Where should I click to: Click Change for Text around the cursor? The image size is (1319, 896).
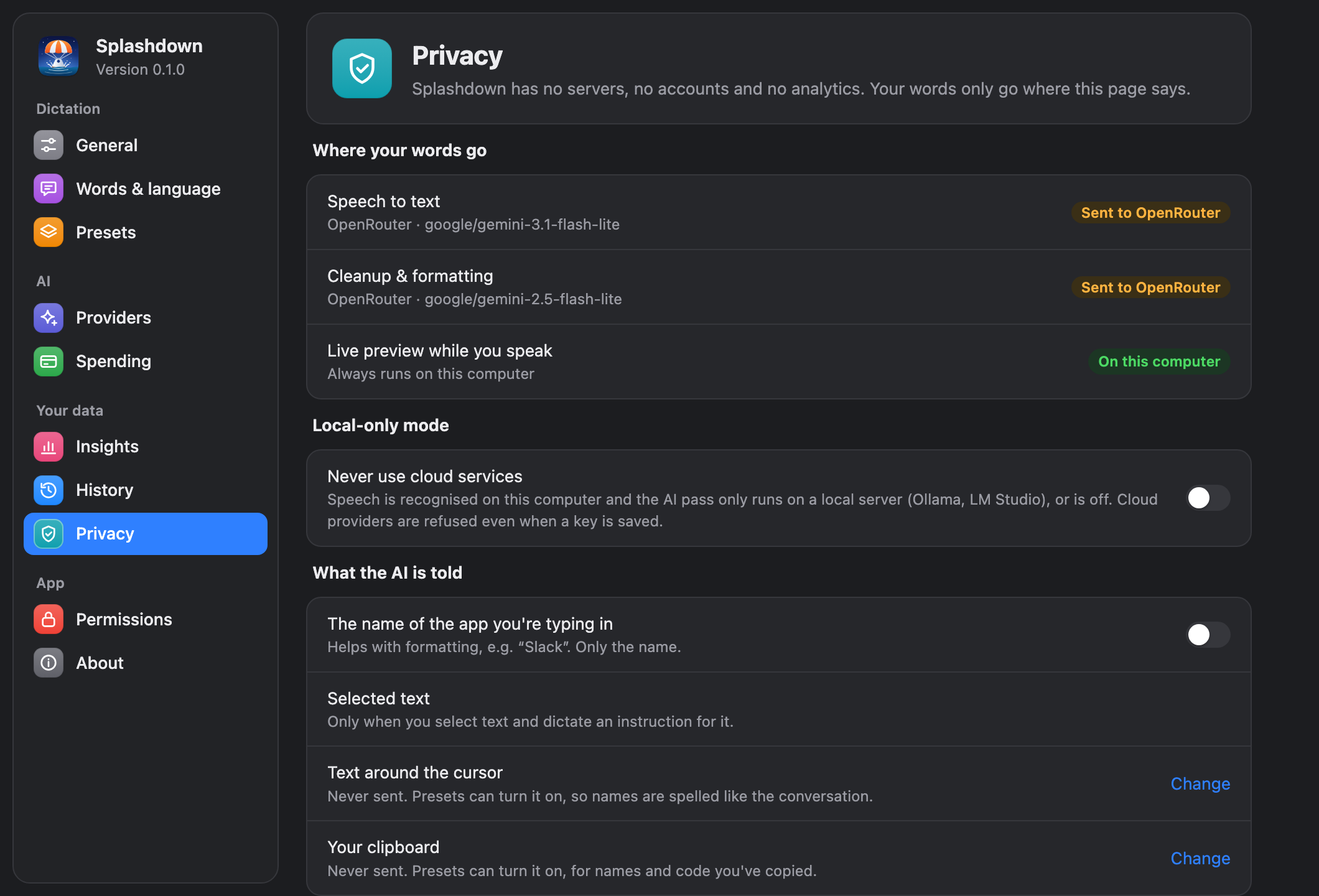click(x=1200, y=783)
